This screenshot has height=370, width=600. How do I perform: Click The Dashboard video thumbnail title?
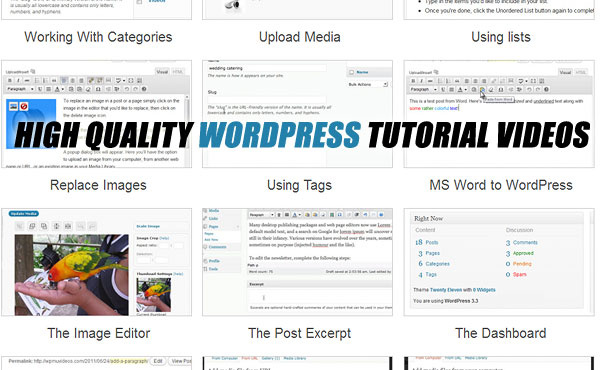point(501,333)
